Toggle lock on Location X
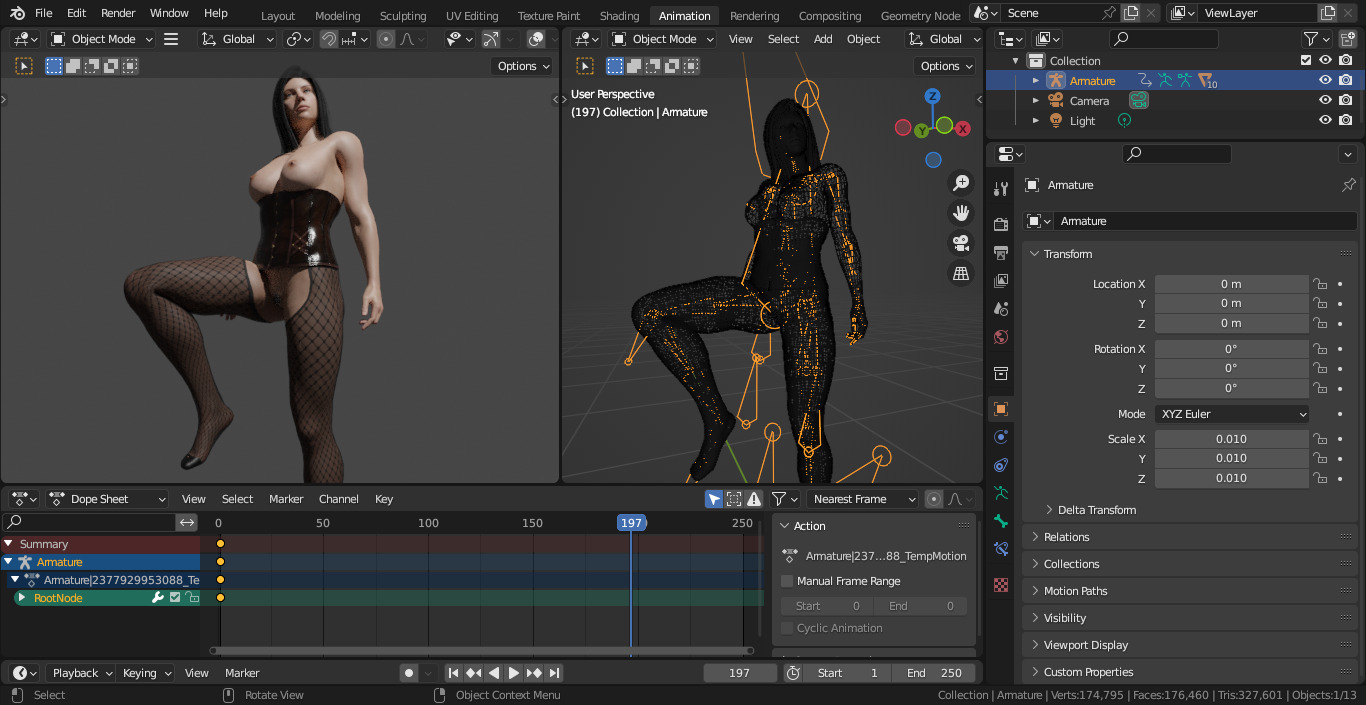1366x705 pixels. click(x=1320, y=284)
